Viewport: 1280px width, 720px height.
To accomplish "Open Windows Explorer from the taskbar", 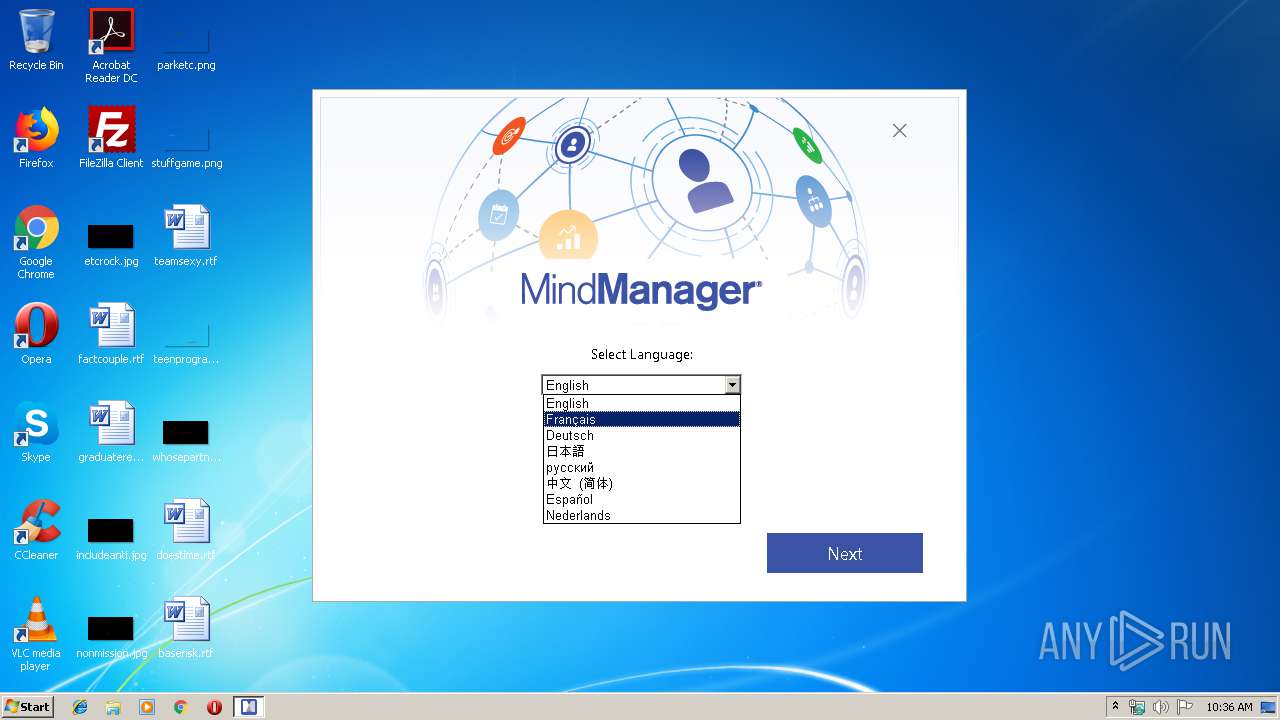I will coord(113,707).
